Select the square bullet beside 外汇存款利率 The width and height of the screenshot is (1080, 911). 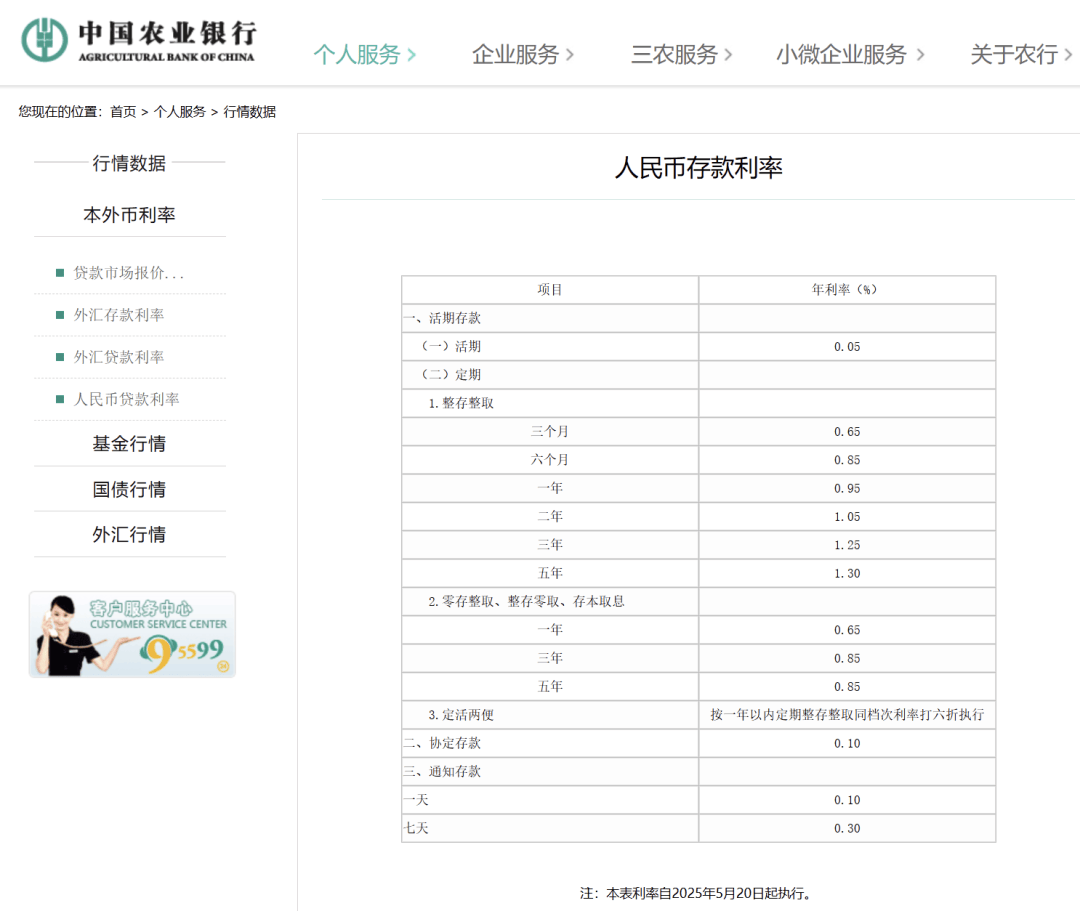coord(59,314)
